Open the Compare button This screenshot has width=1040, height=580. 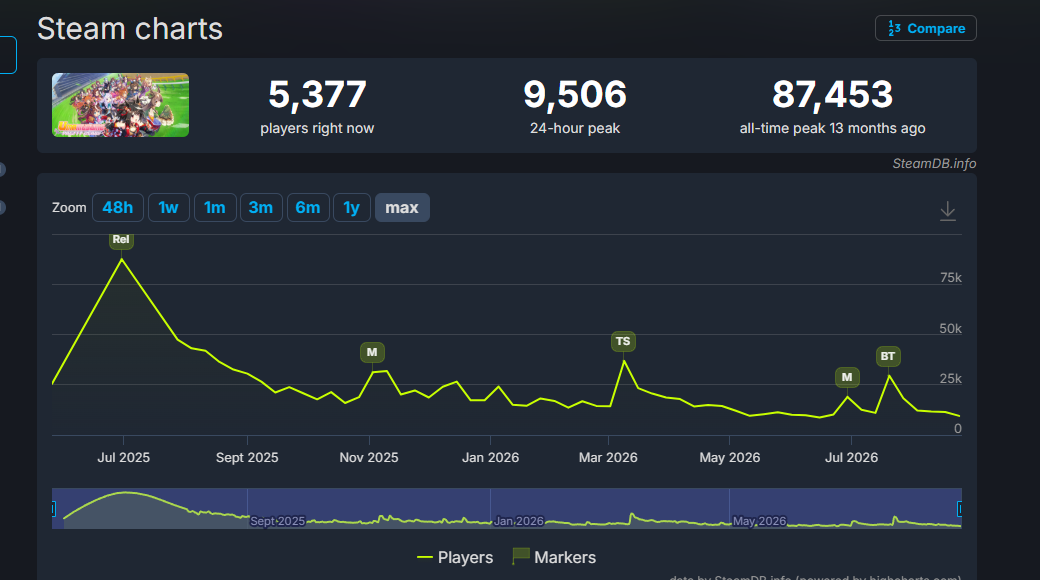click(925, 29)
